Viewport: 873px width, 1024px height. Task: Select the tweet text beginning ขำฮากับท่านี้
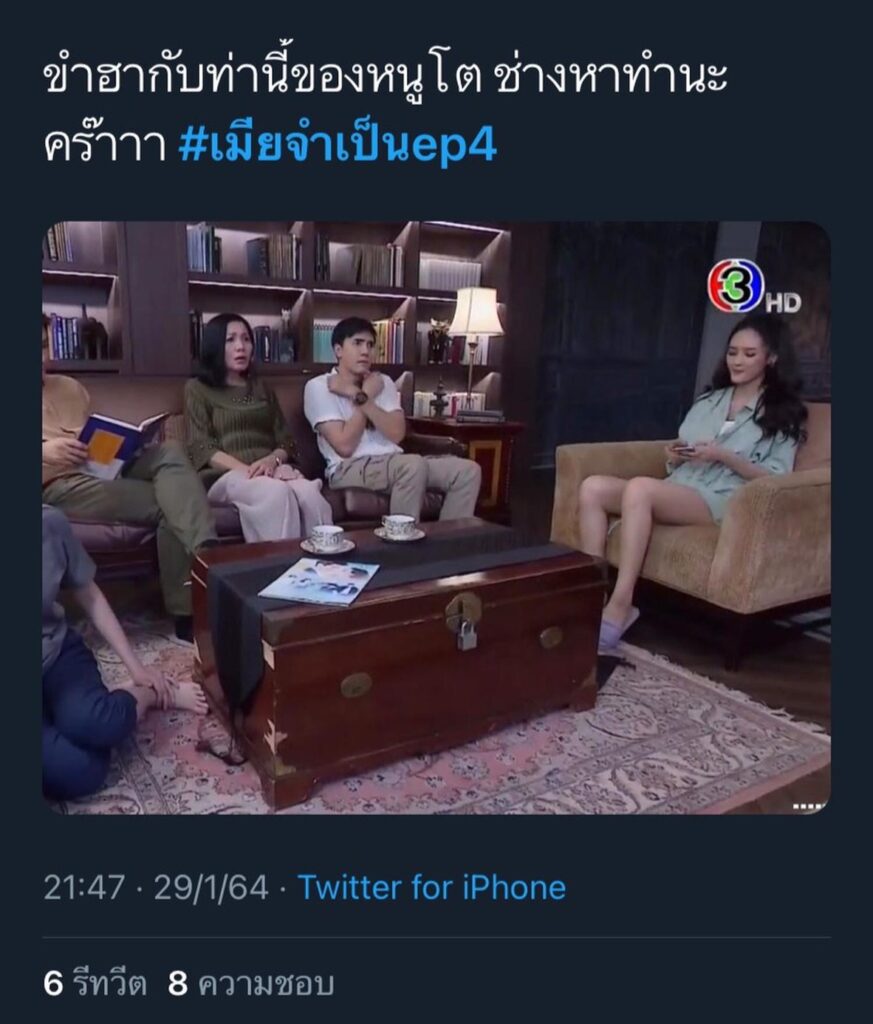coord(385,111)
